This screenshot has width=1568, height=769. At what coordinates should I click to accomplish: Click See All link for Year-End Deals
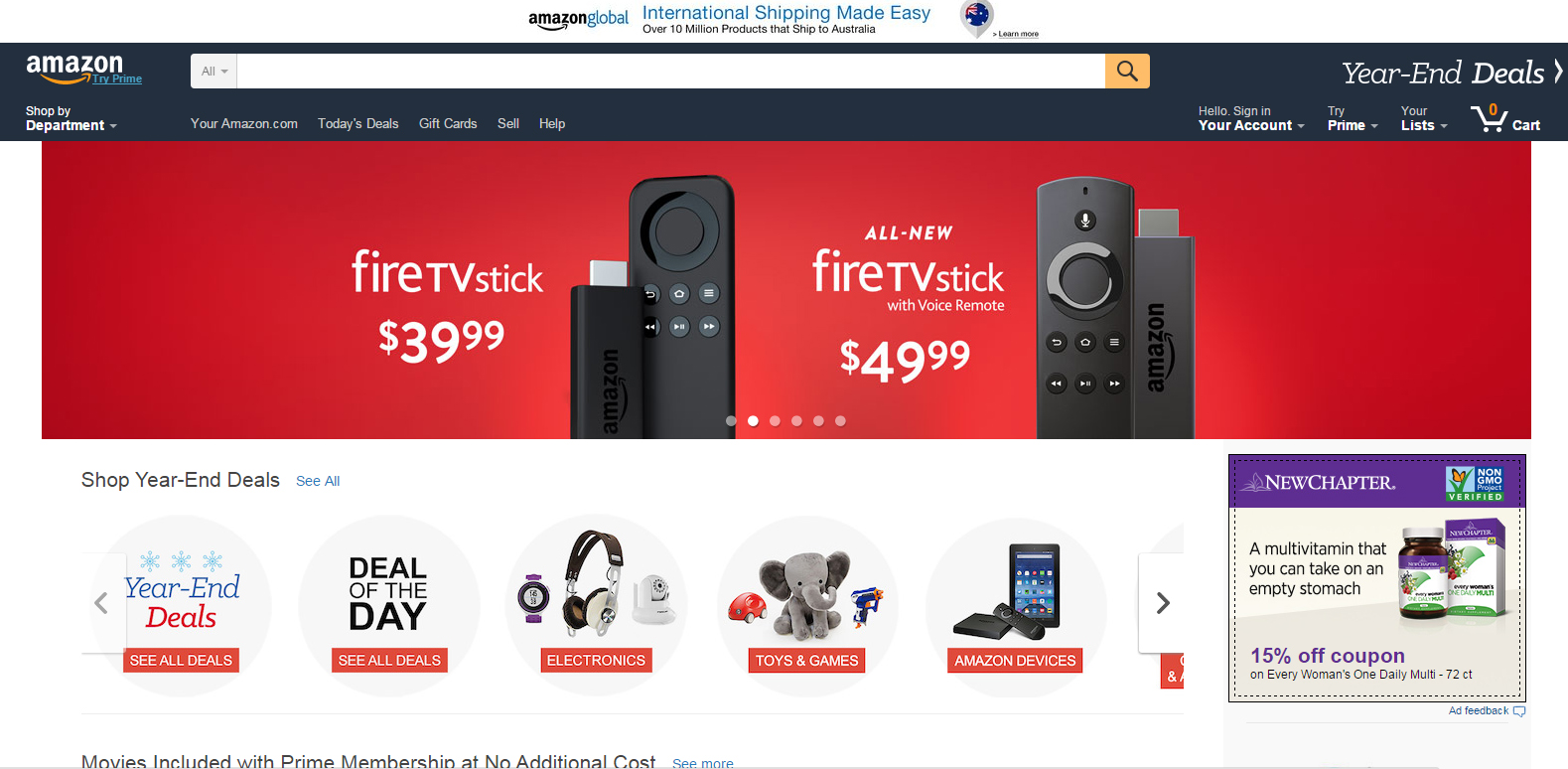pos(318,481)
